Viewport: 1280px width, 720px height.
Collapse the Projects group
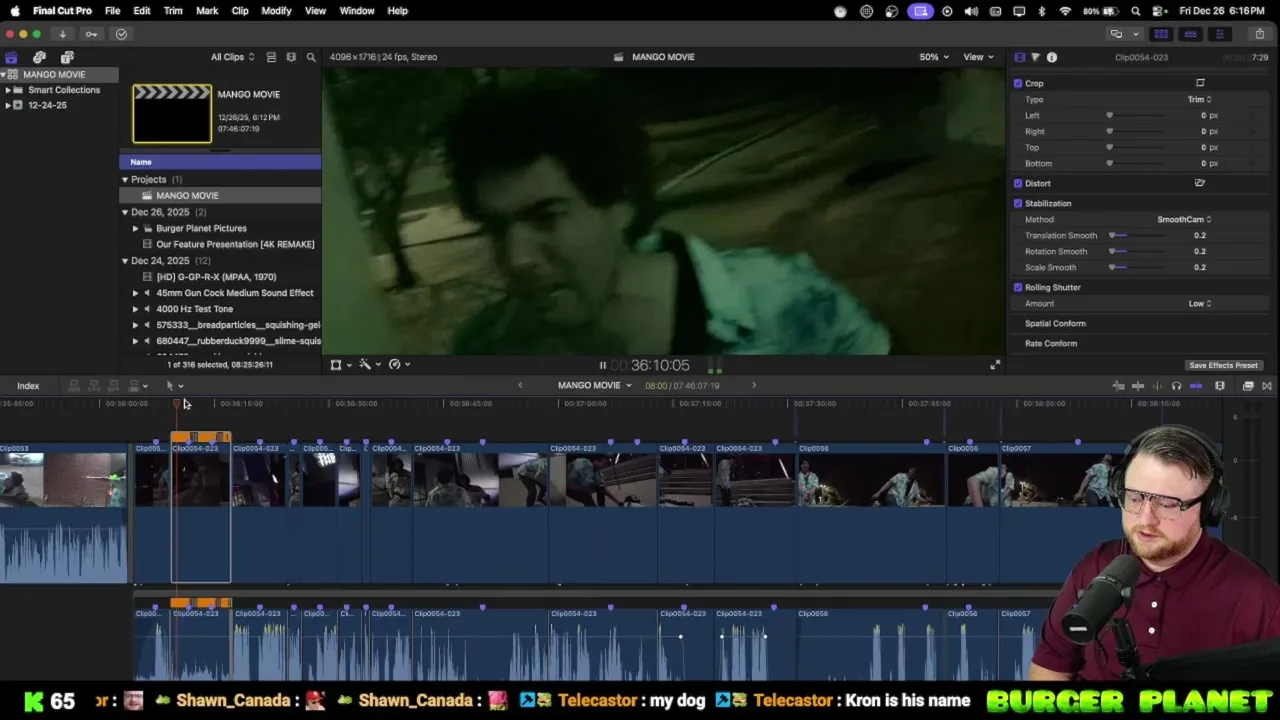click(x=125, y=179)
